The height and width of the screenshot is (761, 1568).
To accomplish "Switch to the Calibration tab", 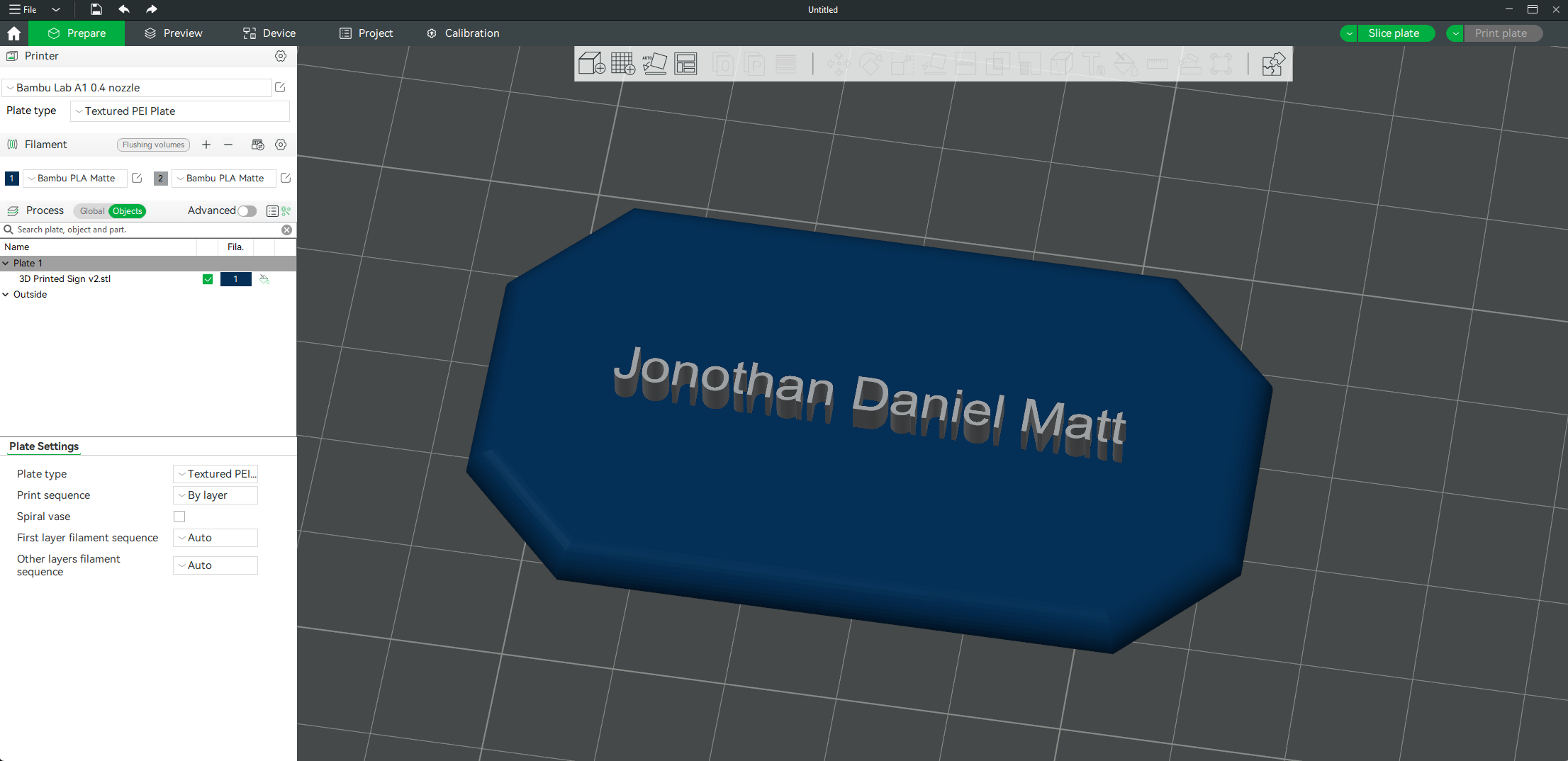I will coord(463,33).
